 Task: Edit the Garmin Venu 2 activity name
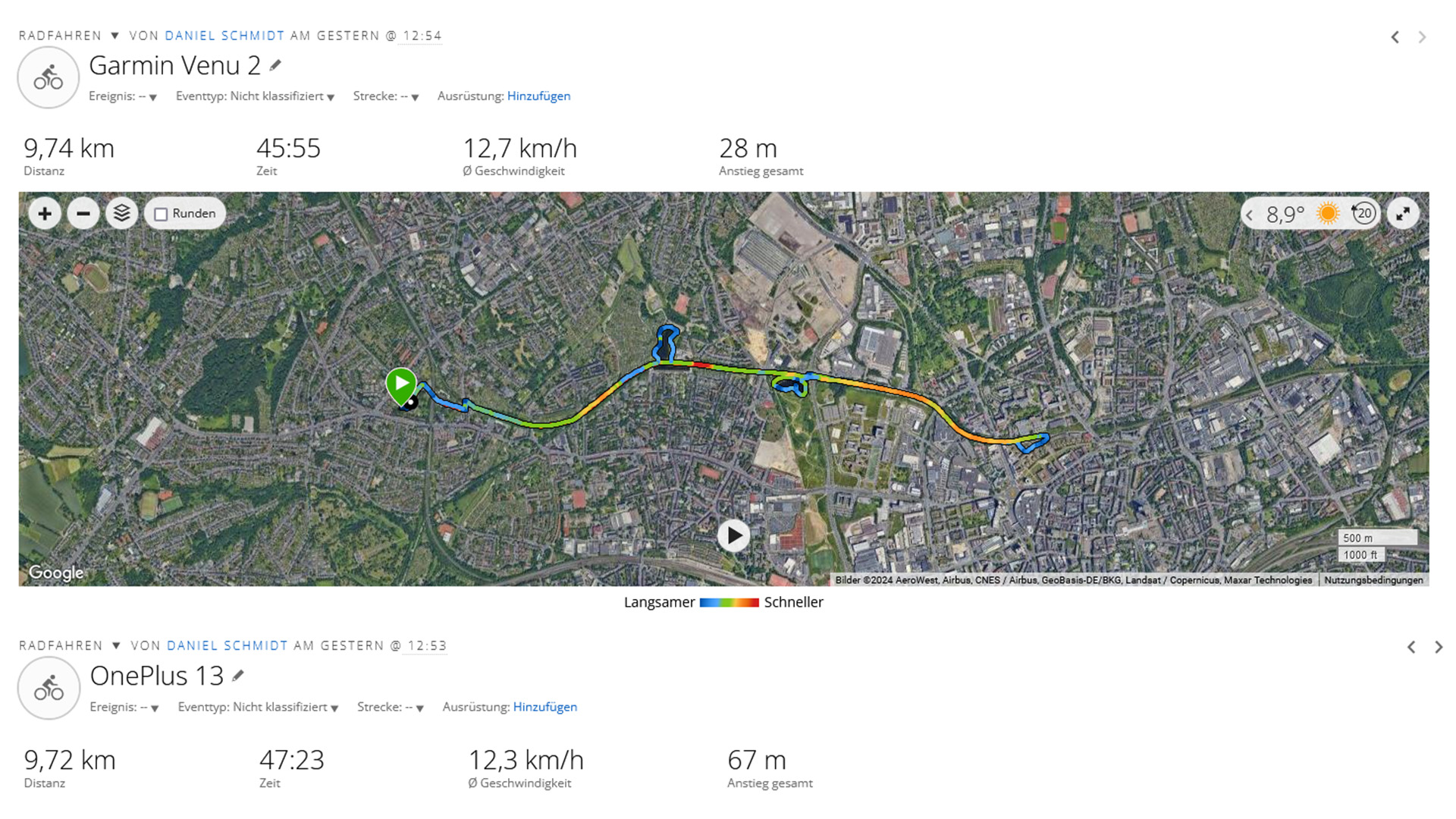[275, 66]
